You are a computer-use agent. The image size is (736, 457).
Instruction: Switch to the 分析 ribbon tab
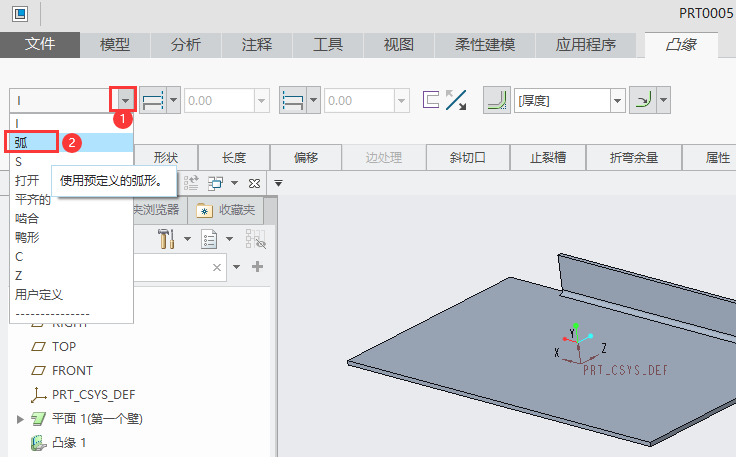(186, 45)
